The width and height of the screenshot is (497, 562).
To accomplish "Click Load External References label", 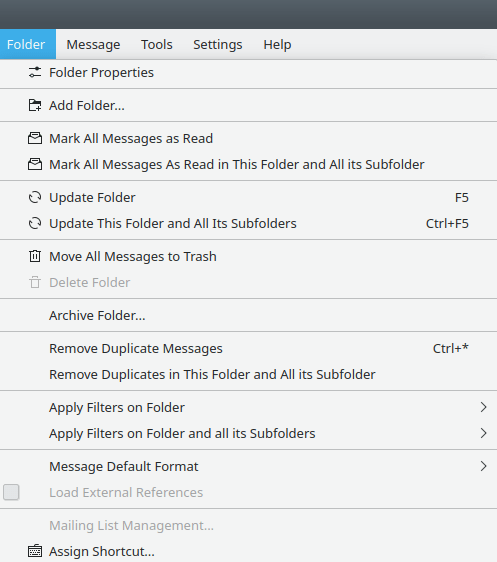I will 126,492.
